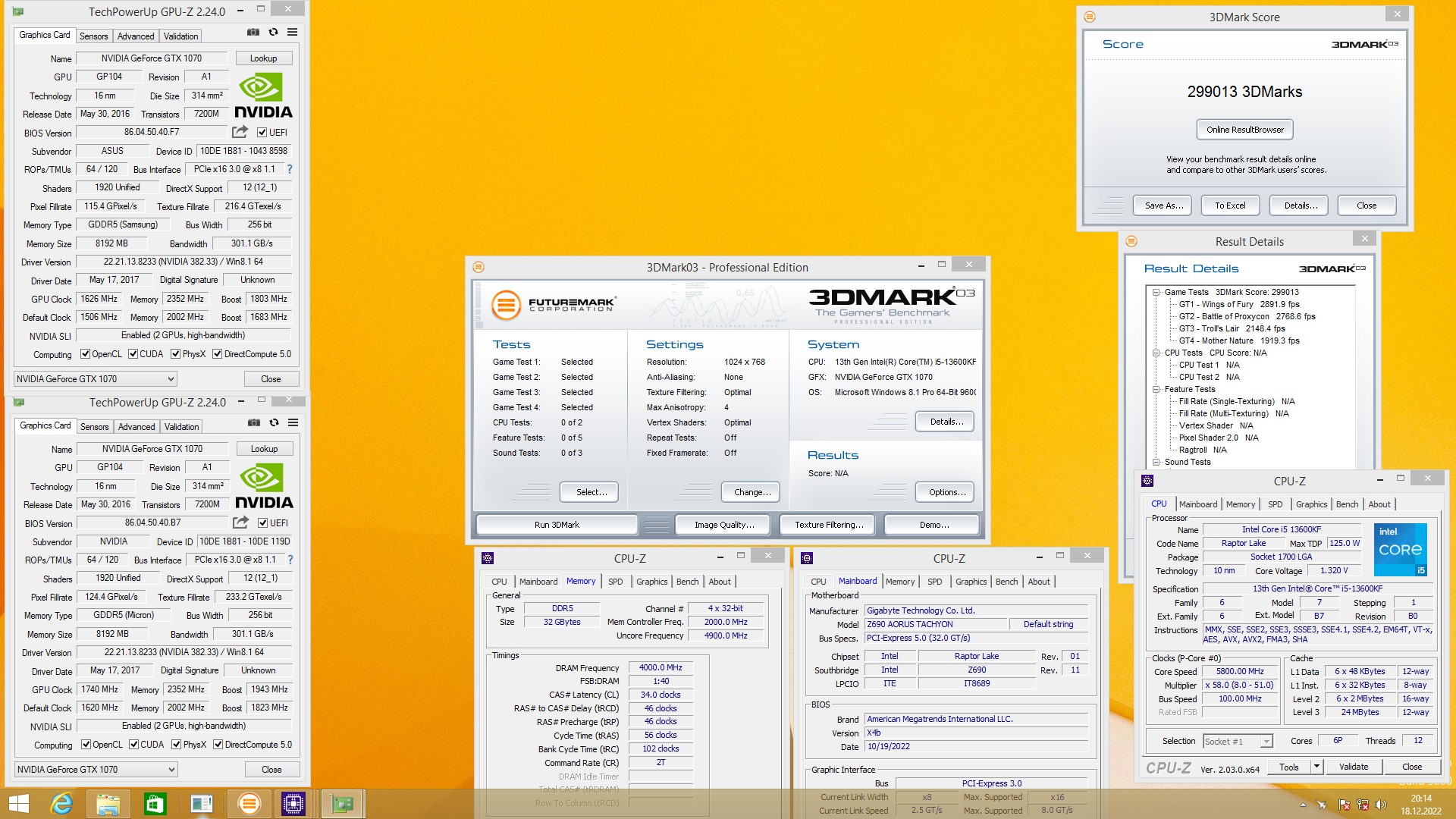Collapse the Sound Tests tree node
1456x819 pixels.
coord(1156,462)
